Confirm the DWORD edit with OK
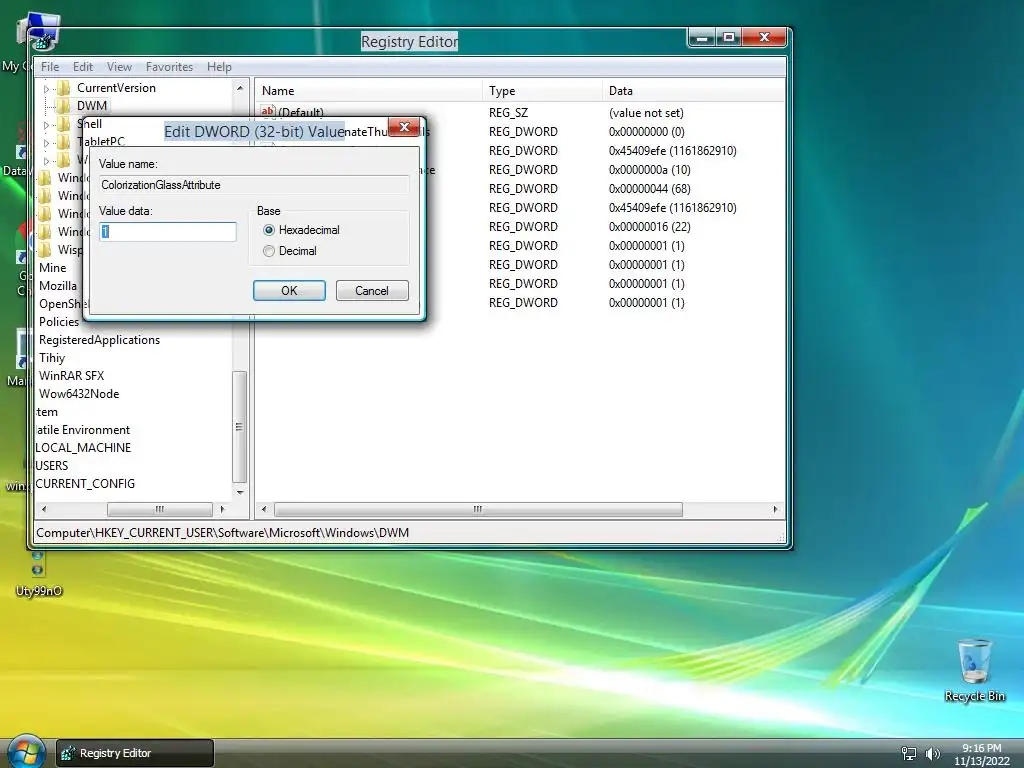The height and width of the screenshot is (768, 1024). pos(289,291)
